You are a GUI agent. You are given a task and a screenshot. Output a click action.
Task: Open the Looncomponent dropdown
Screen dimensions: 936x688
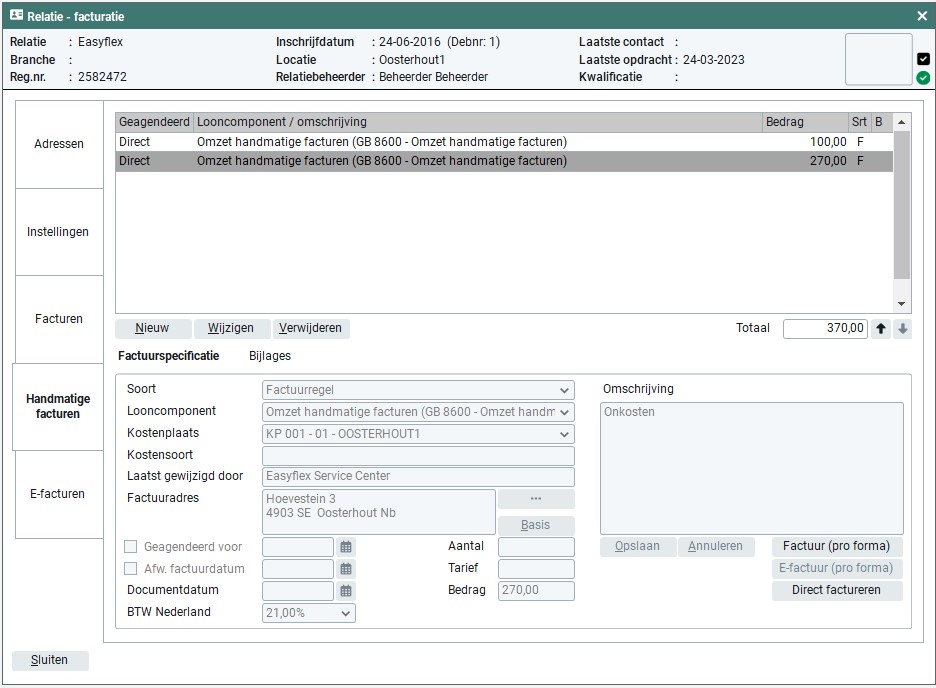point(565,412)
